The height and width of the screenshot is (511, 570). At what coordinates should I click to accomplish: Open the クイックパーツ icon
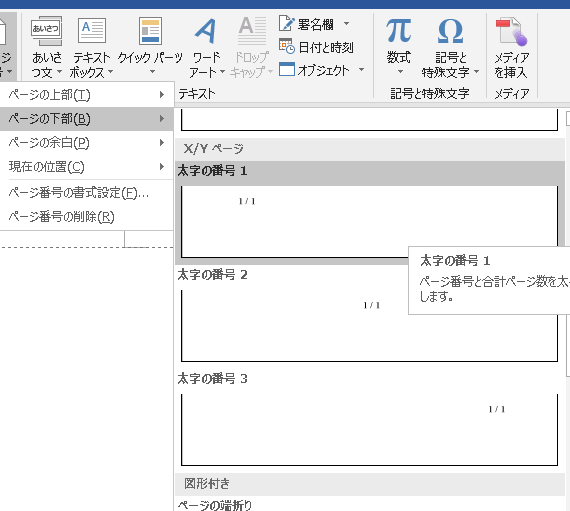click(150, 31)
